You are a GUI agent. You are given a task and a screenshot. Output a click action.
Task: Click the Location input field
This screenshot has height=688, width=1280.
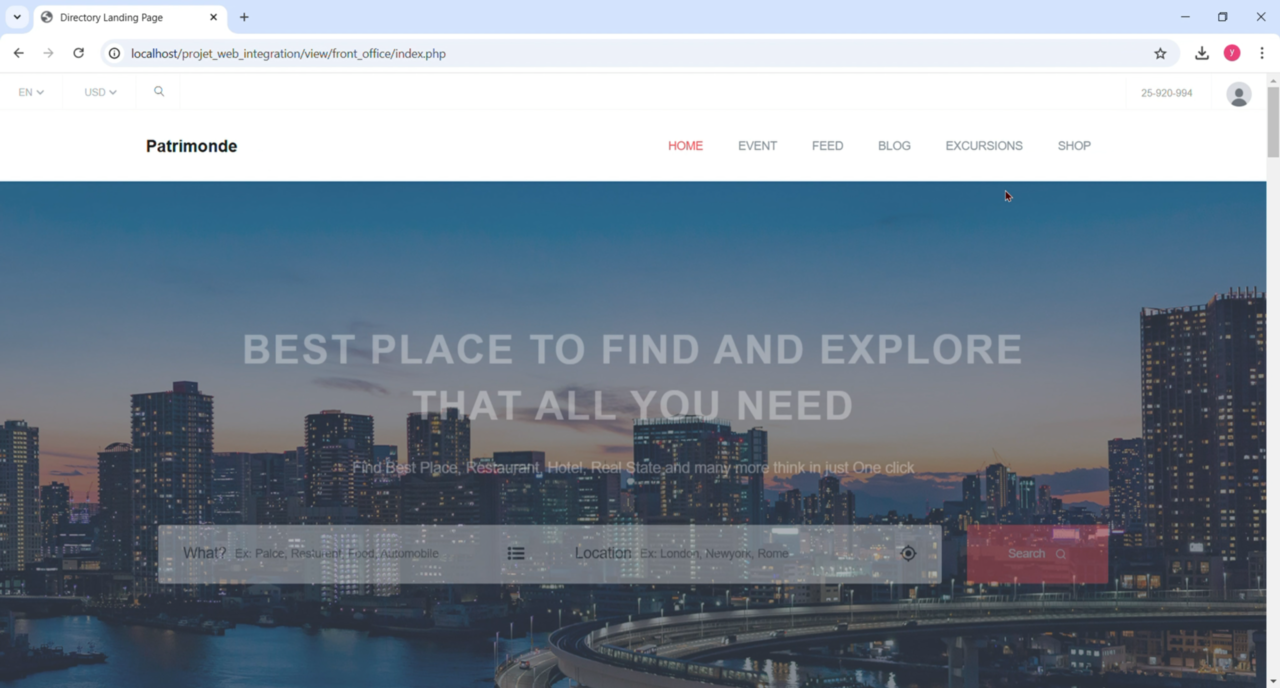coord(760,554)
